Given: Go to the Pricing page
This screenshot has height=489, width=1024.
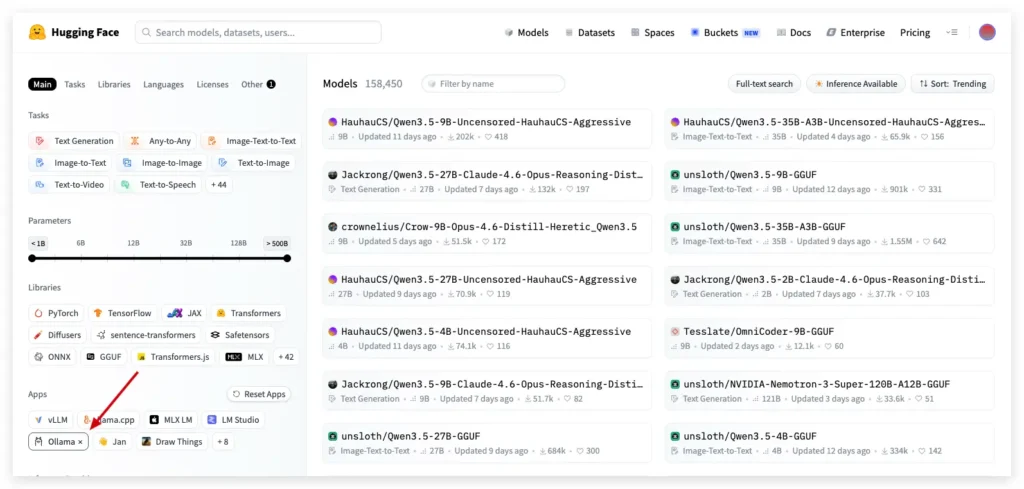Looking at the screenshot, I should tap(915, 33).
